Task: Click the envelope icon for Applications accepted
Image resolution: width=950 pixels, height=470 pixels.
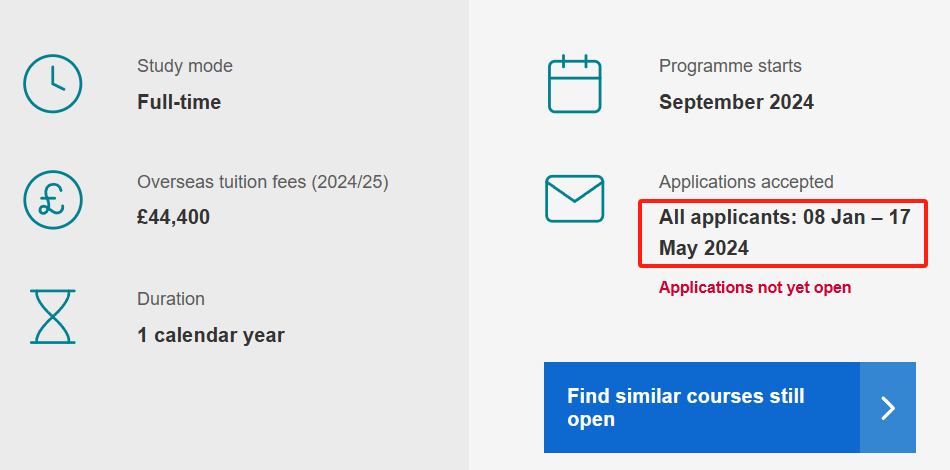Action: pyautogui.click(x=575, y=199)
